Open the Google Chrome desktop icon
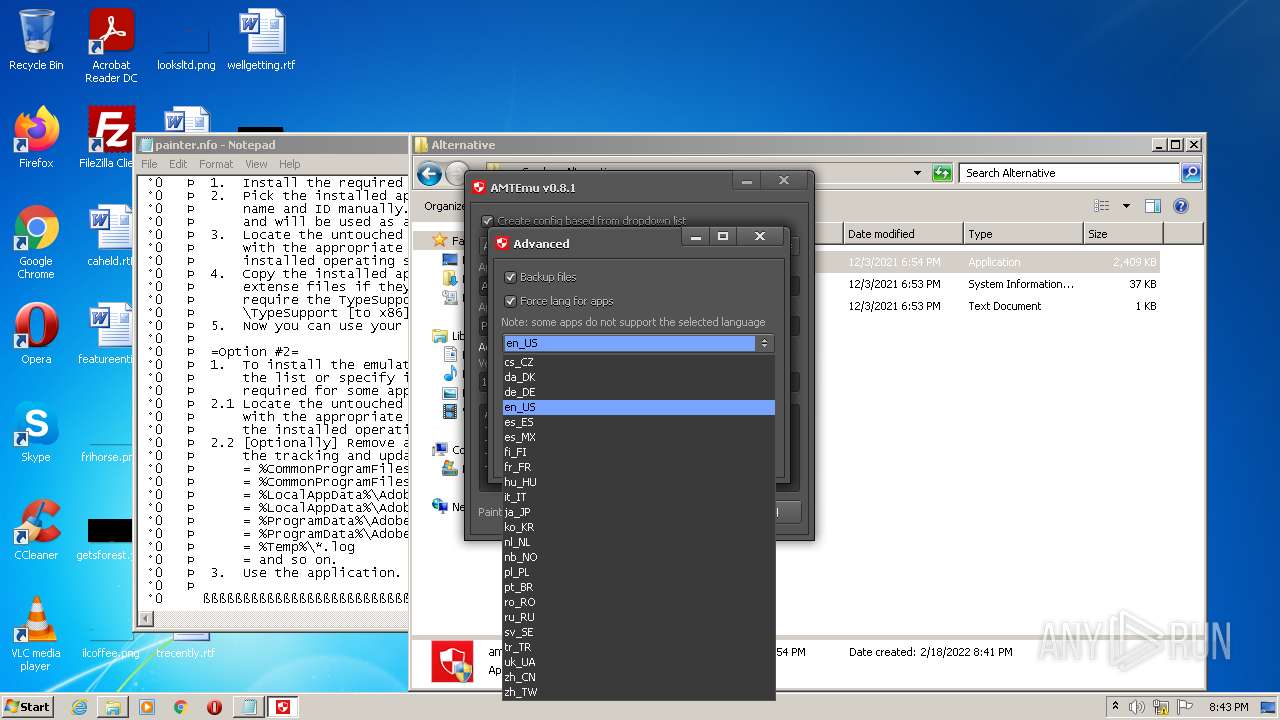 (x=36, y=243)
